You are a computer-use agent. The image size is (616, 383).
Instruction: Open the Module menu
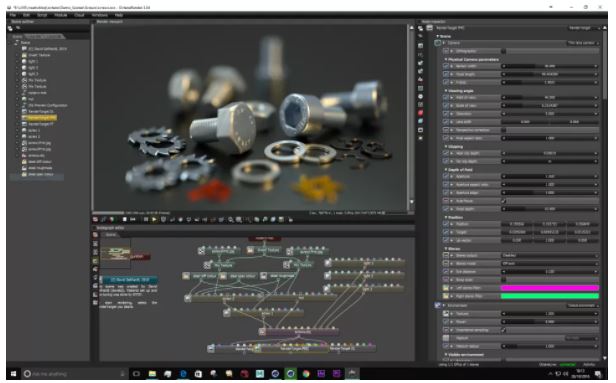pyautogui.click(x=60, y=15)
